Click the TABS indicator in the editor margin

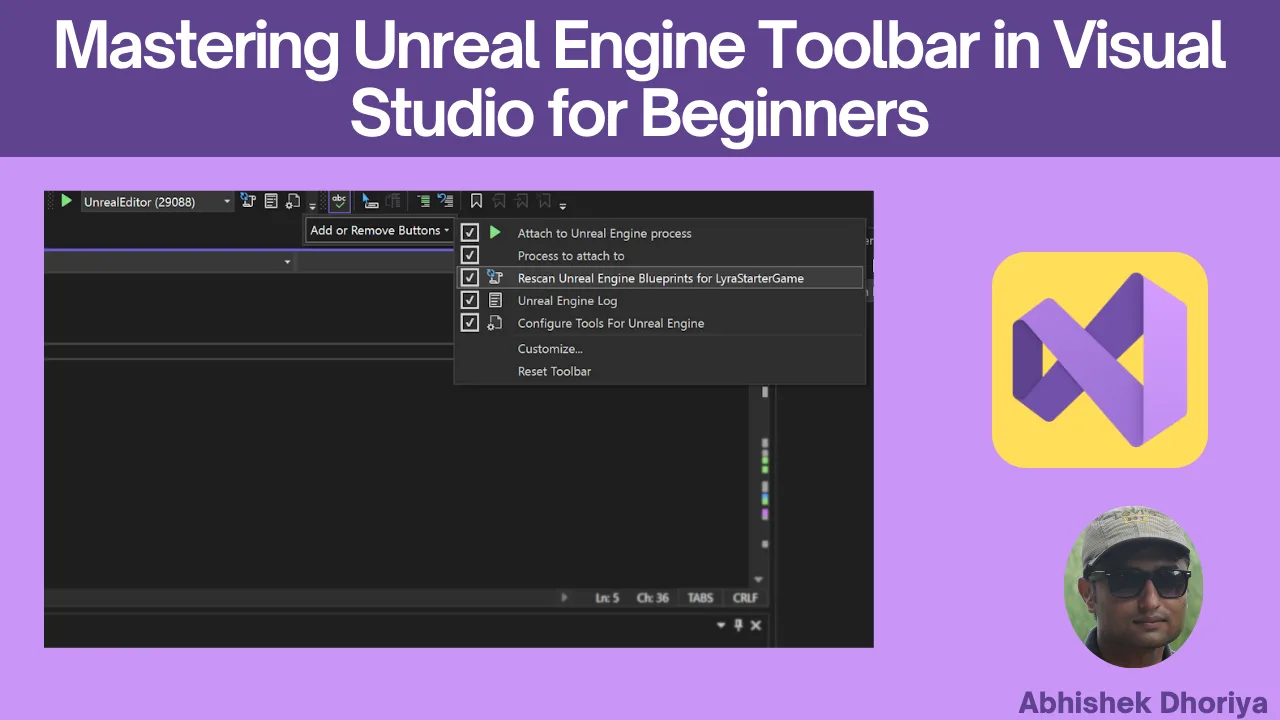click(701, 598)
